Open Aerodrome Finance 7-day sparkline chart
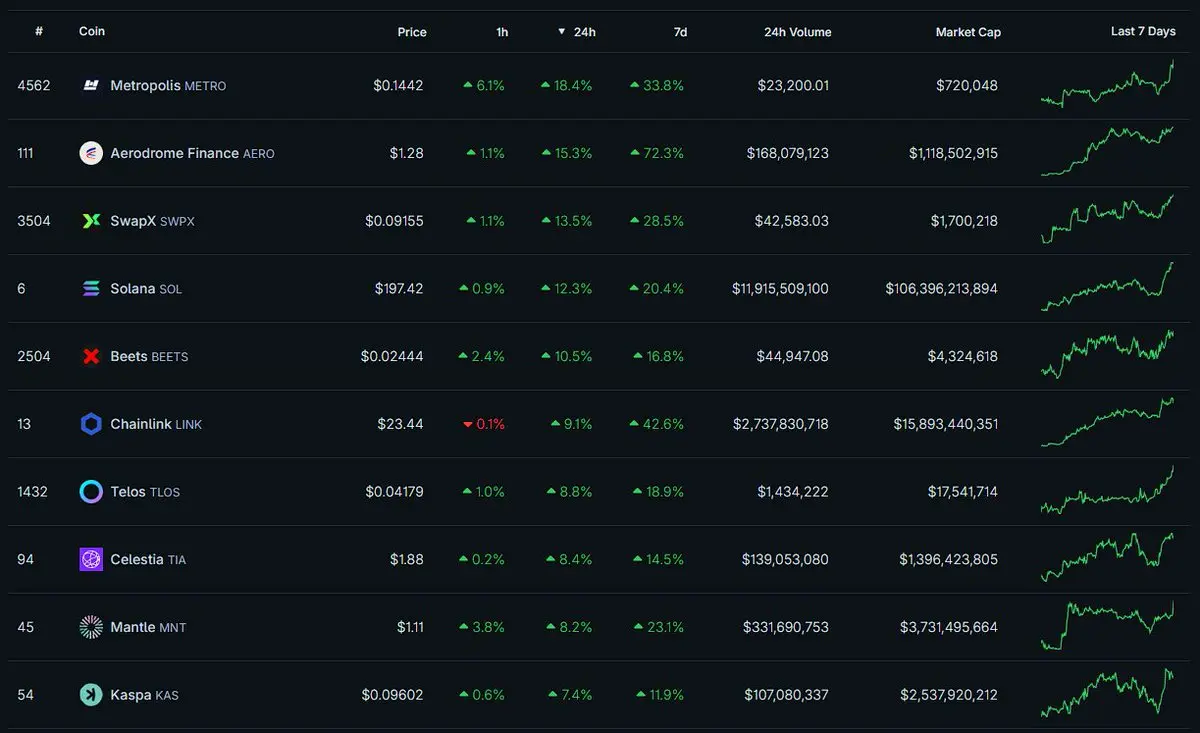The height and width of the screenshot is (733, 1200). (1108, 151)
